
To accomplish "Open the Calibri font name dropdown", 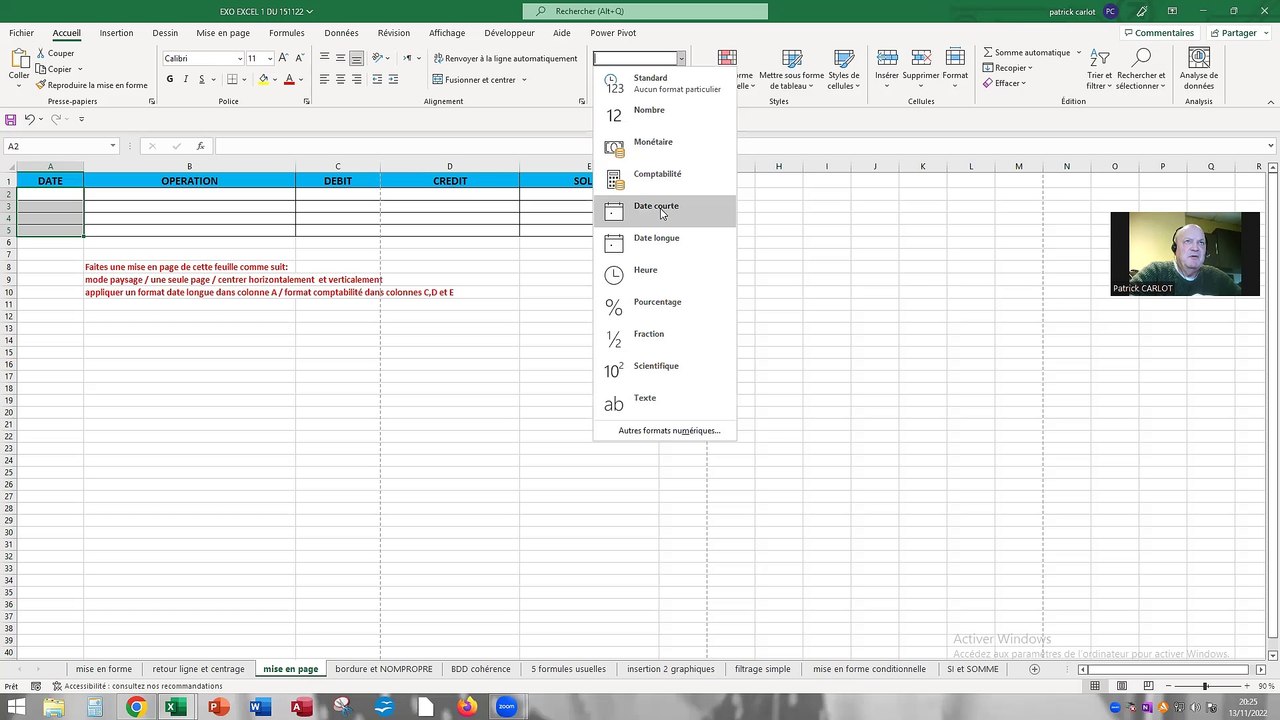I will pyautogui.click(x=239, y=58).
